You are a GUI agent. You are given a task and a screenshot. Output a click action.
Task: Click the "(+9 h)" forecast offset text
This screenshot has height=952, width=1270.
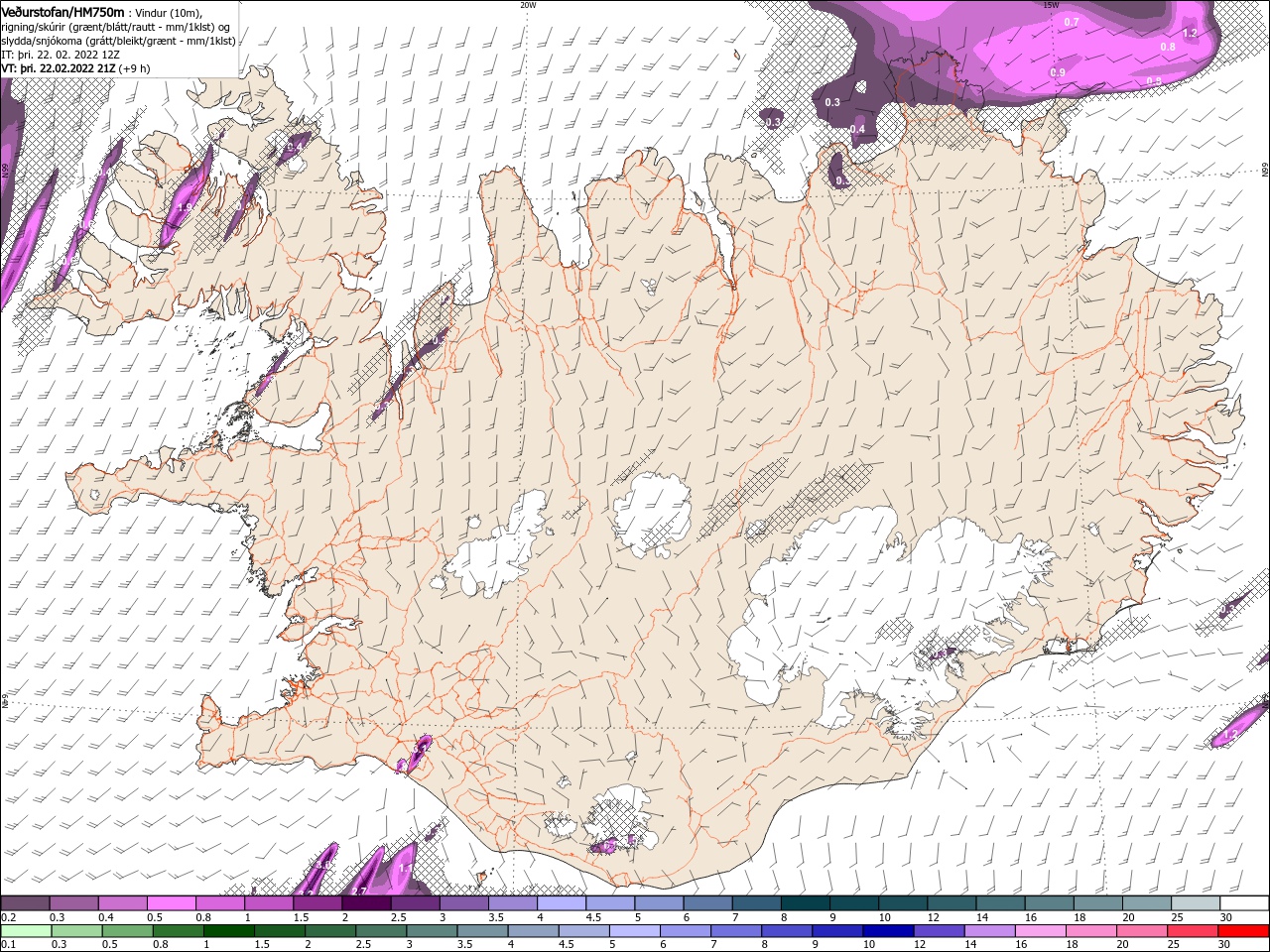(x=134, y=68)
